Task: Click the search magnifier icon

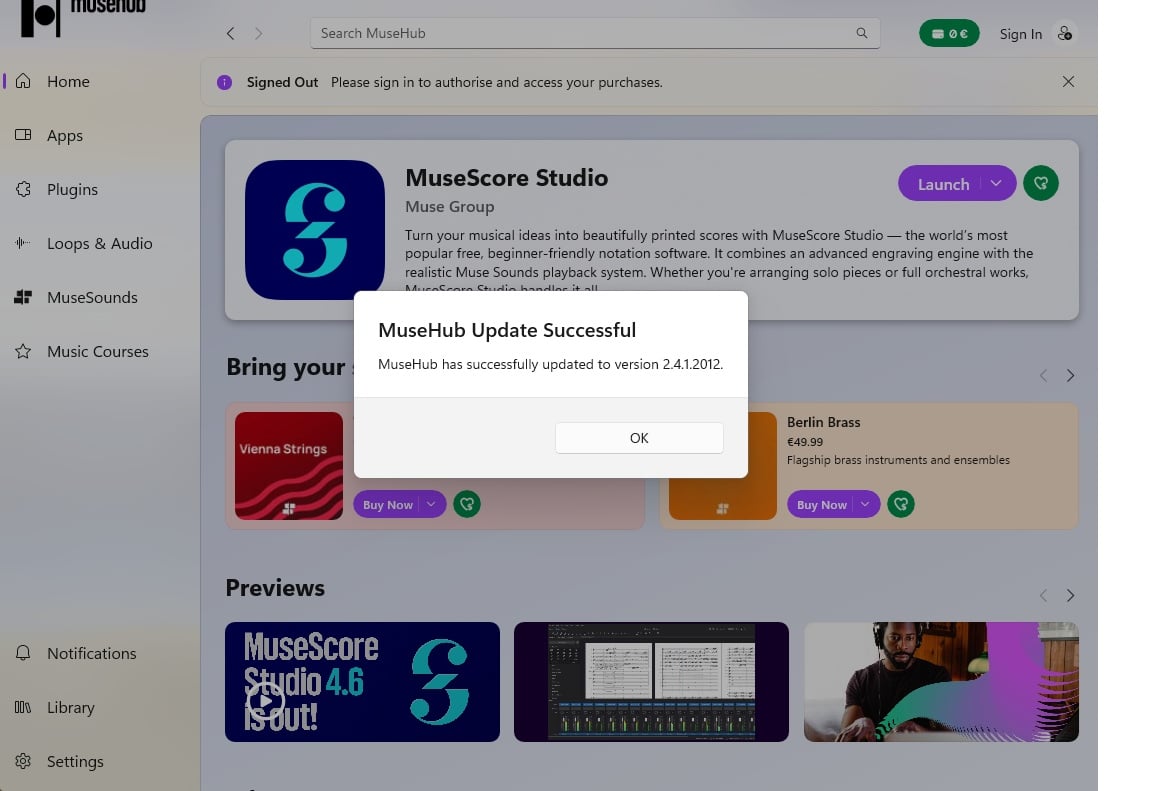Action: point(862,33)
